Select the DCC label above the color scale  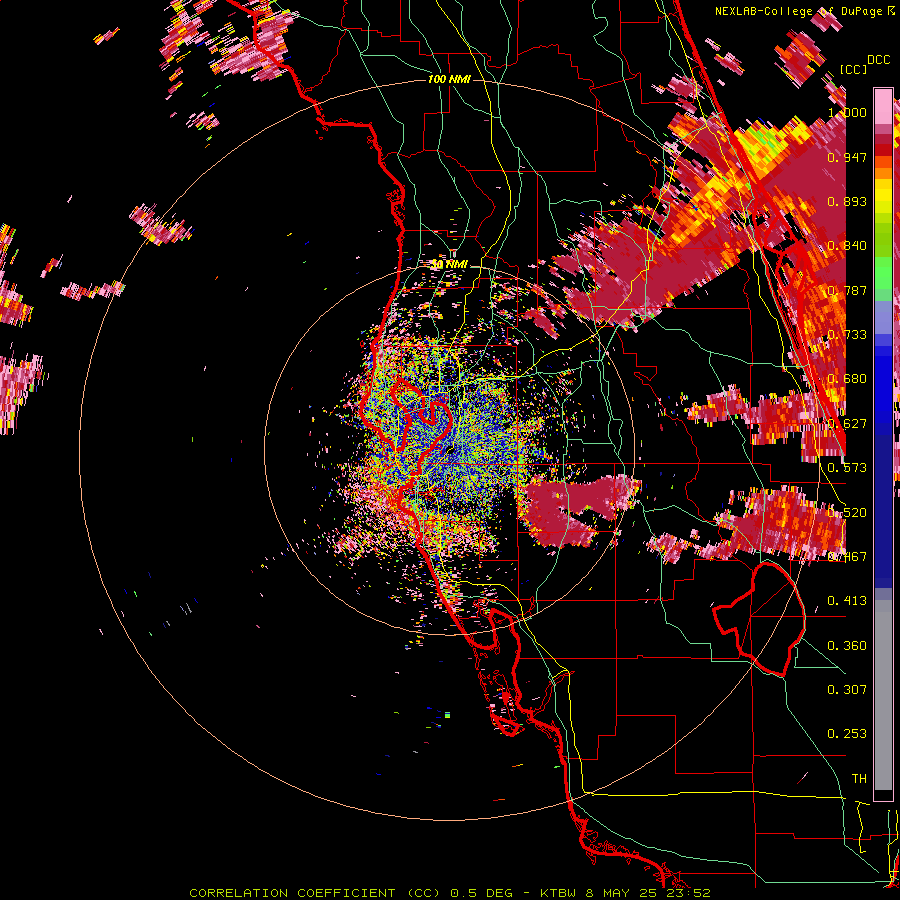point(878,60)
